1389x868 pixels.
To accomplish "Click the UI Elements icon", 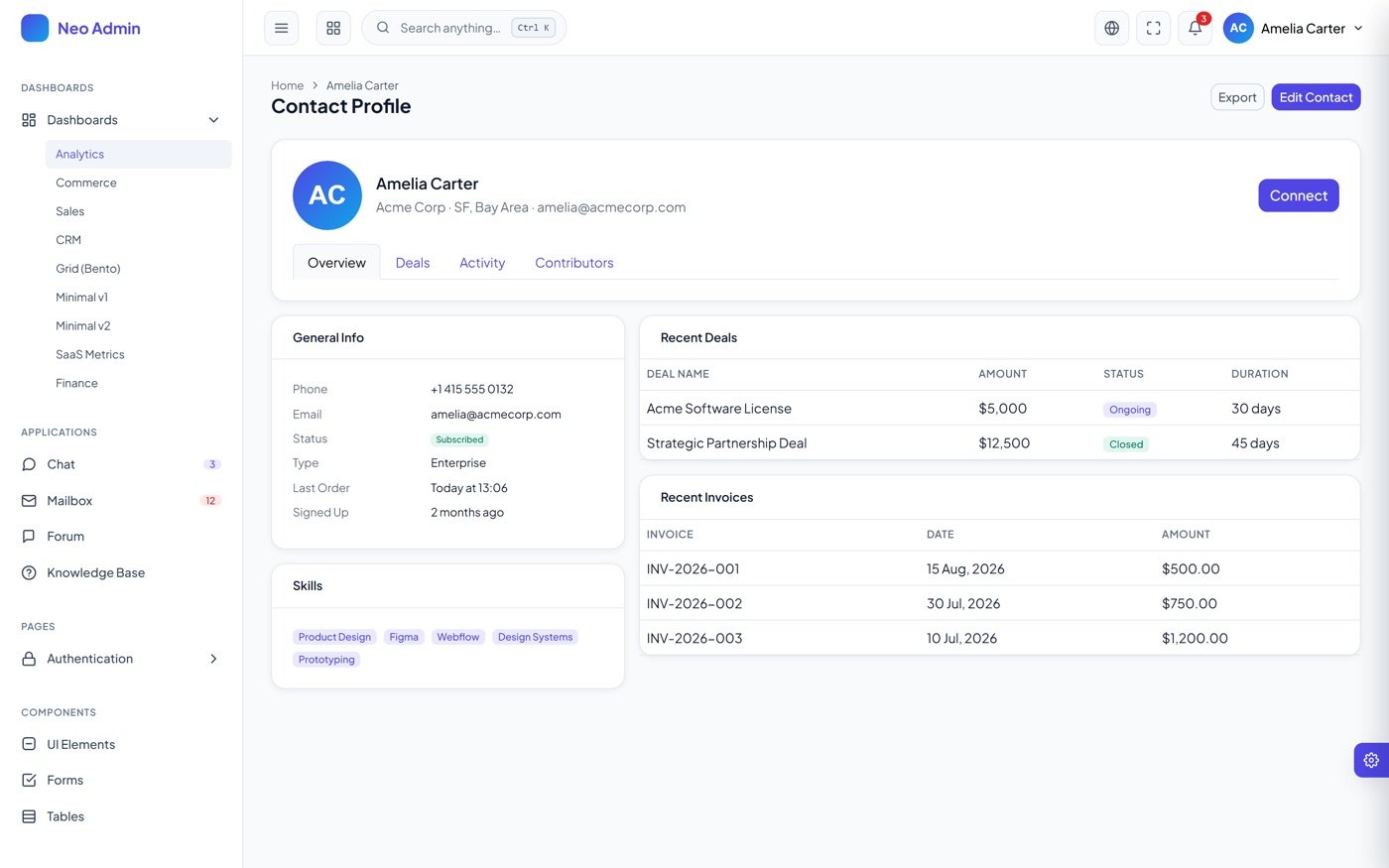I will click(29, 744).
